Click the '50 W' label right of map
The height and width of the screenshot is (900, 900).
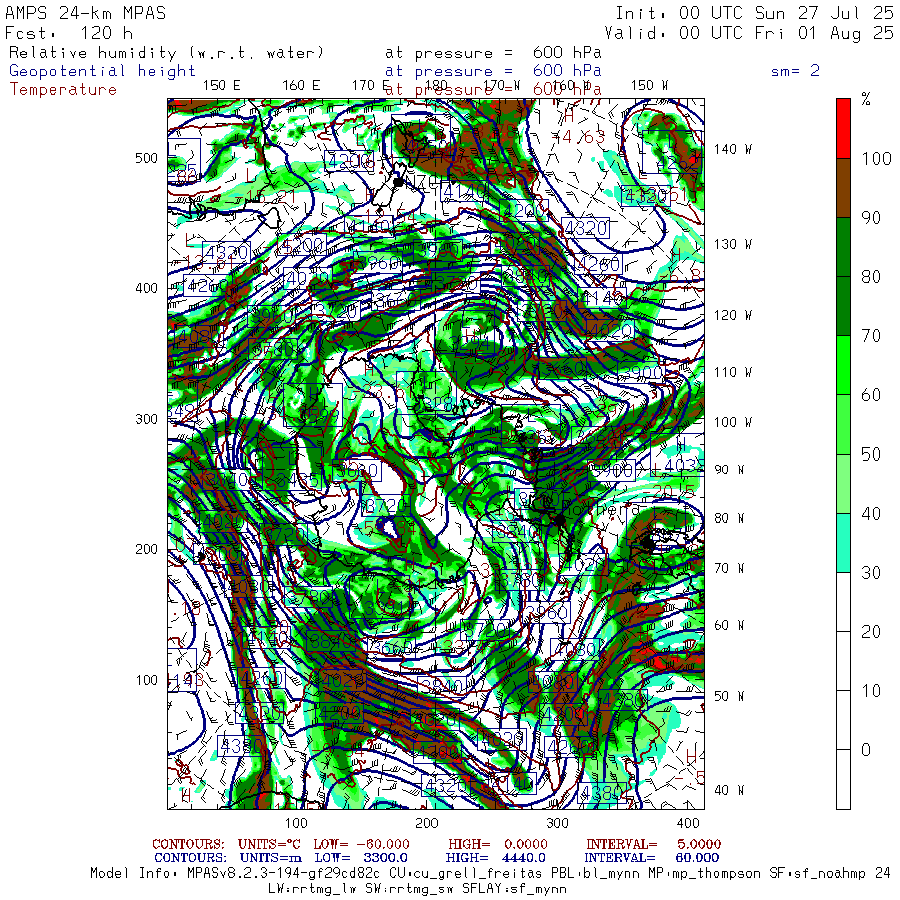[729, 696]
